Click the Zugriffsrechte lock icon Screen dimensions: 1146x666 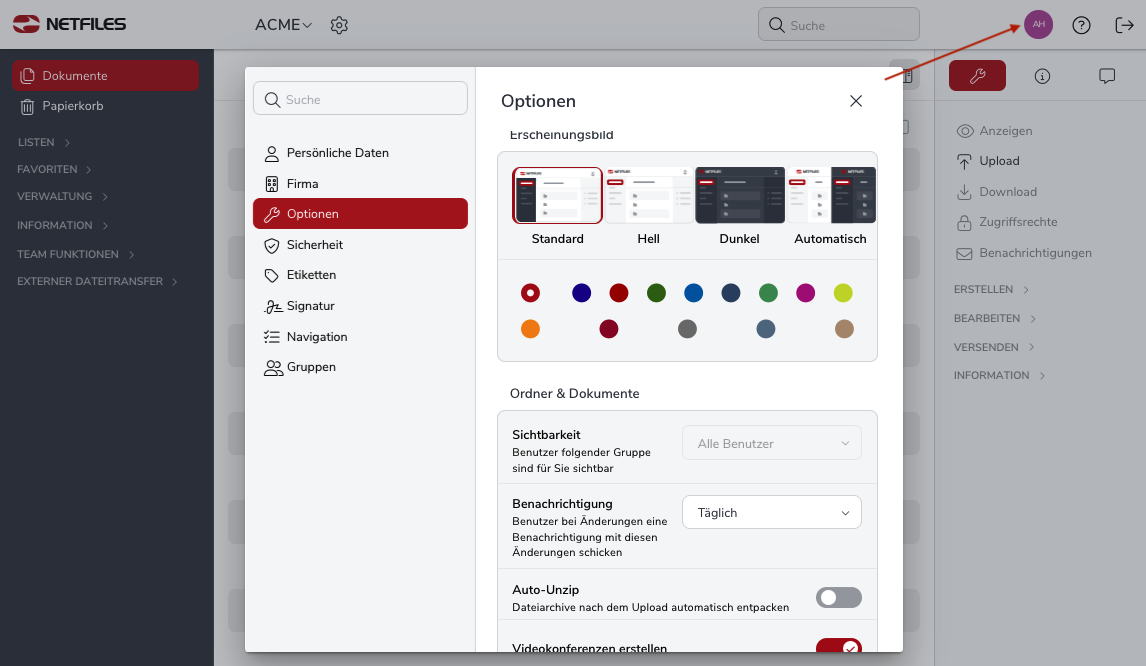[x=964, y=222]
